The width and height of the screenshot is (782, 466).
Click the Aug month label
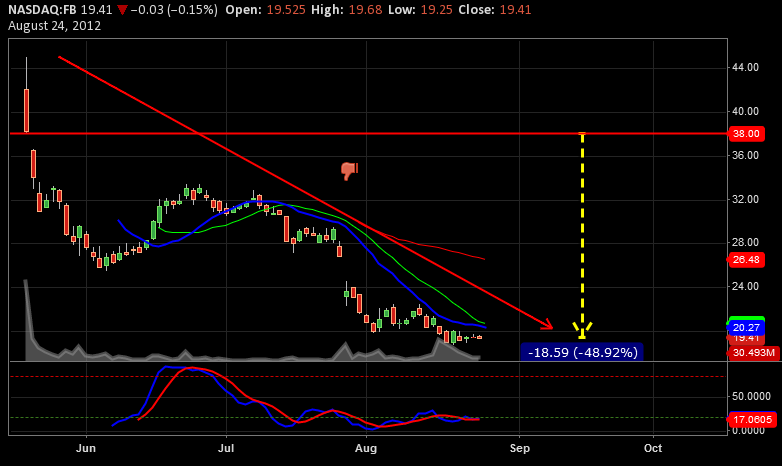(x=366, y=448)
